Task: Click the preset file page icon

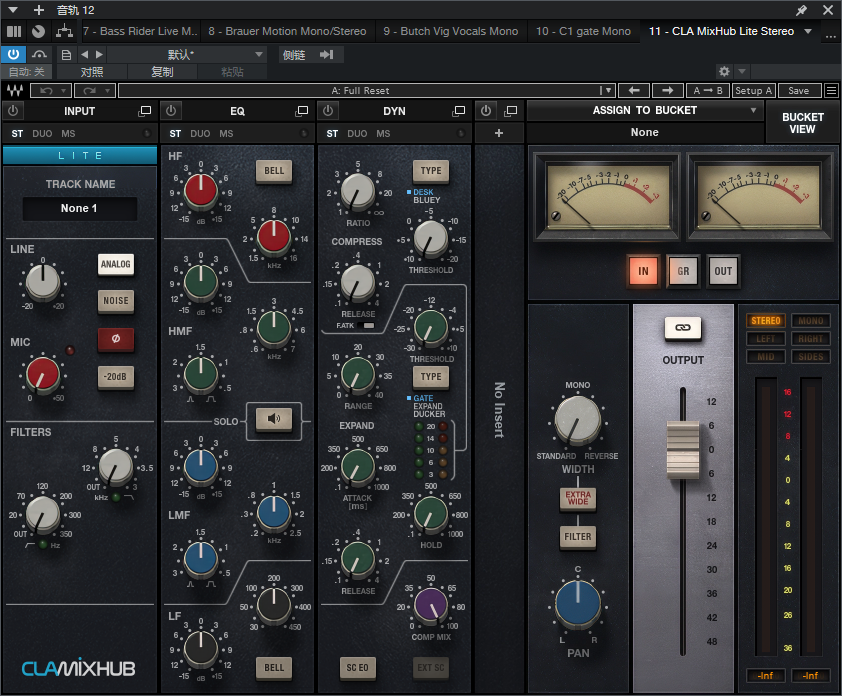Action: tap(66, 54)
